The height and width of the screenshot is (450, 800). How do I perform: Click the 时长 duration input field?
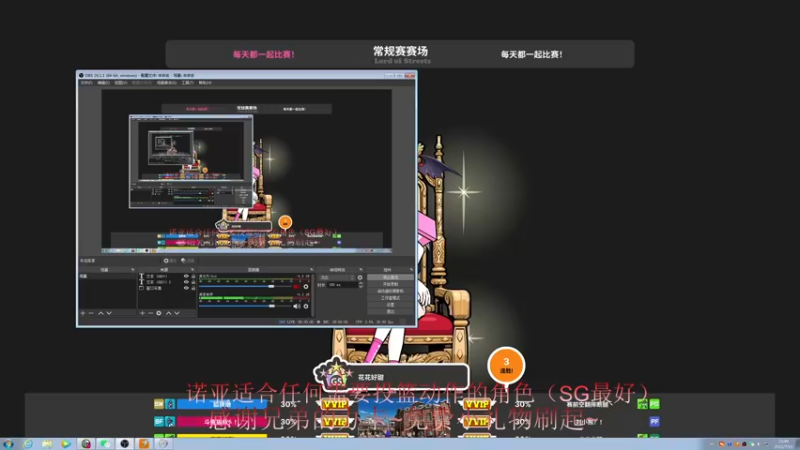[342, 285]
